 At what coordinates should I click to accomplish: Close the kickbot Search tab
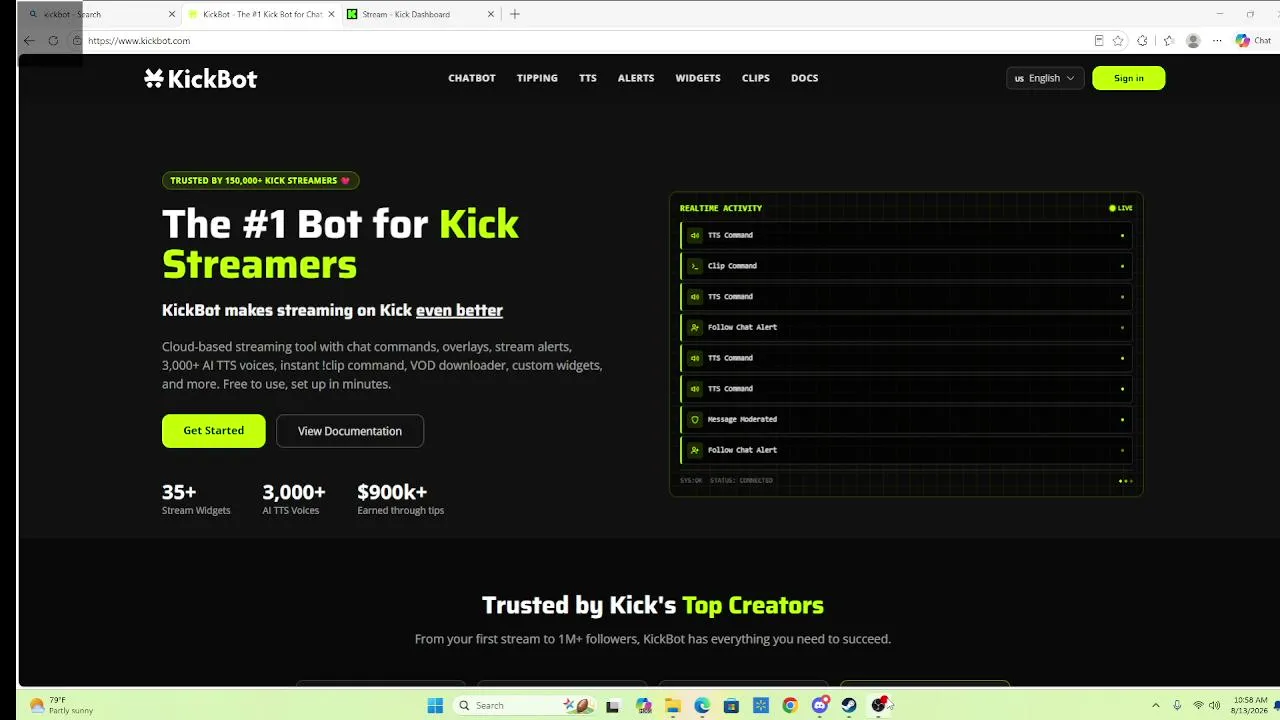click(172, 15)
